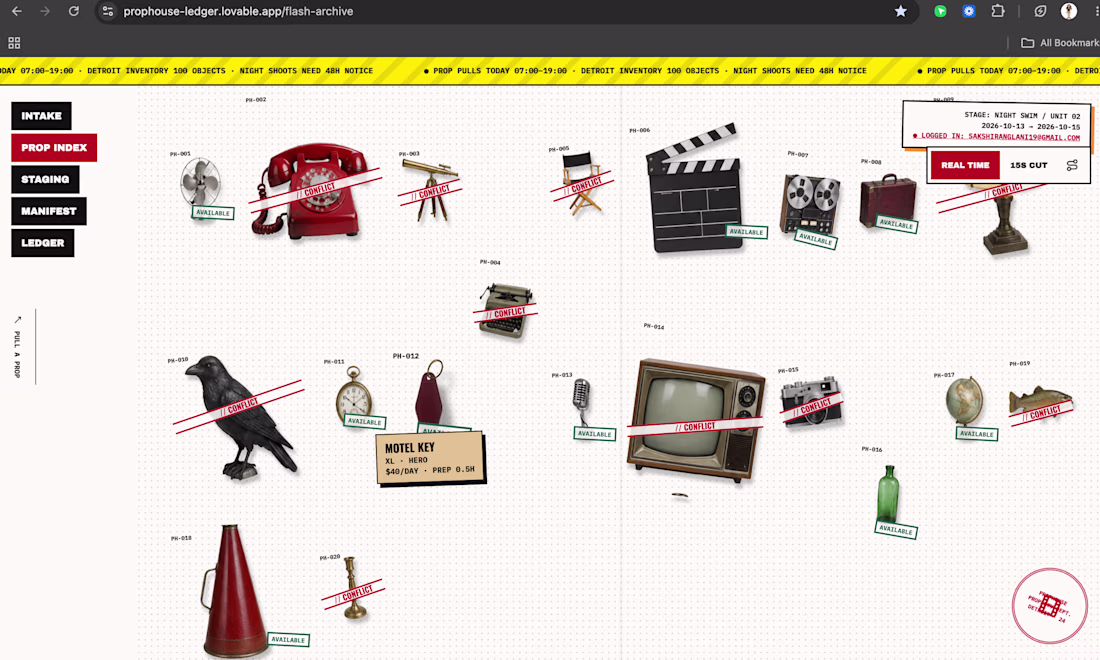Choose the clapperboard prop
Viewport: 1100px width, 660px height.
693,189
